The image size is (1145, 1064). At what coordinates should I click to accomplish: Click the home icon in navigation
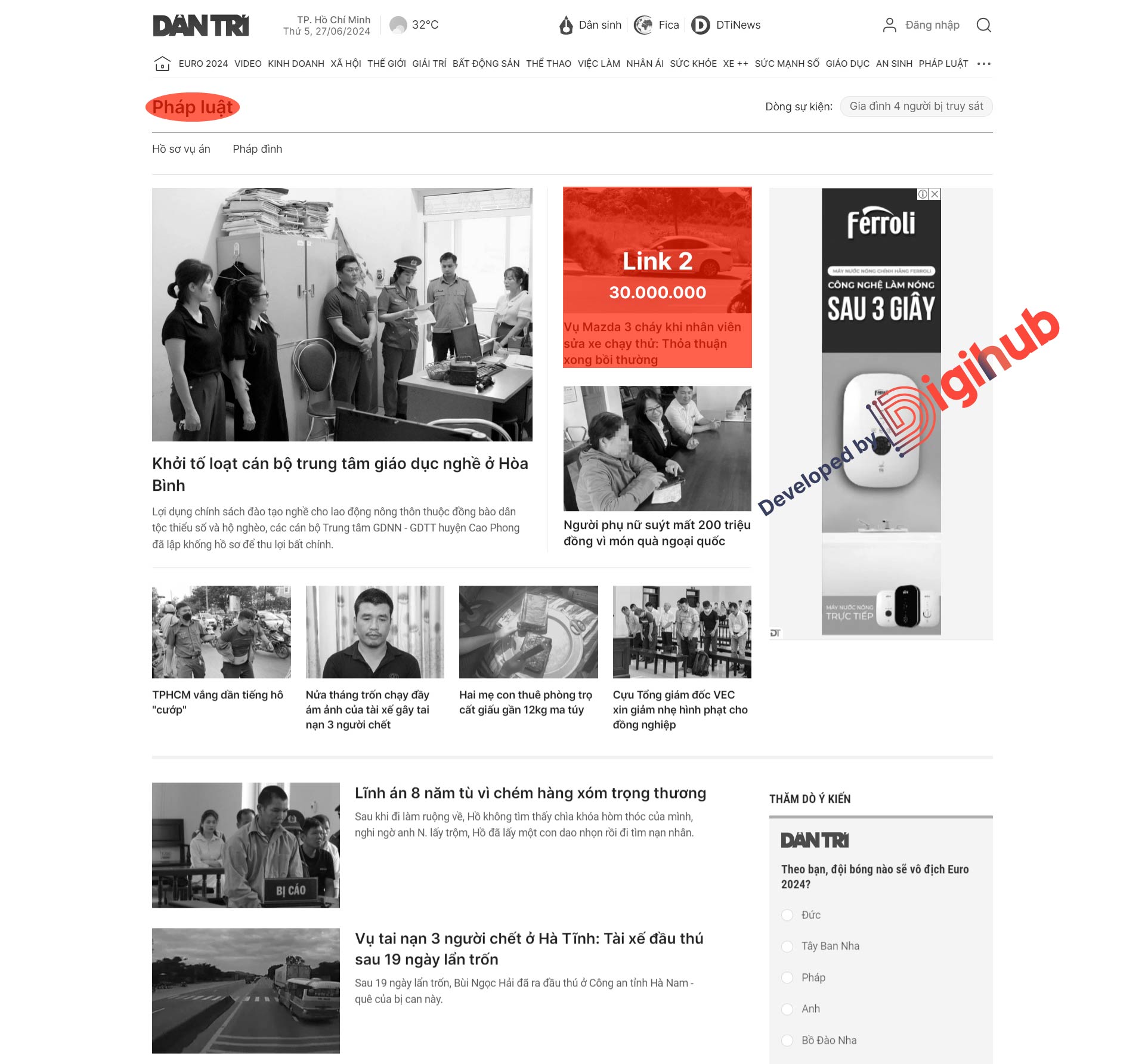click(x=160, y=63)
